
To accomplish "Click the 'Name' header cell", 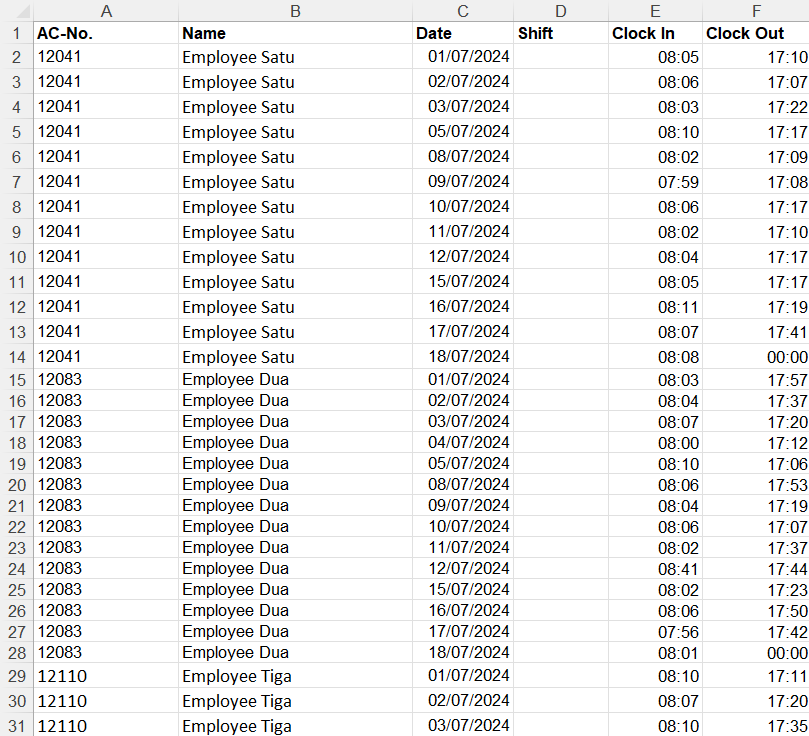I will [295, 33].
